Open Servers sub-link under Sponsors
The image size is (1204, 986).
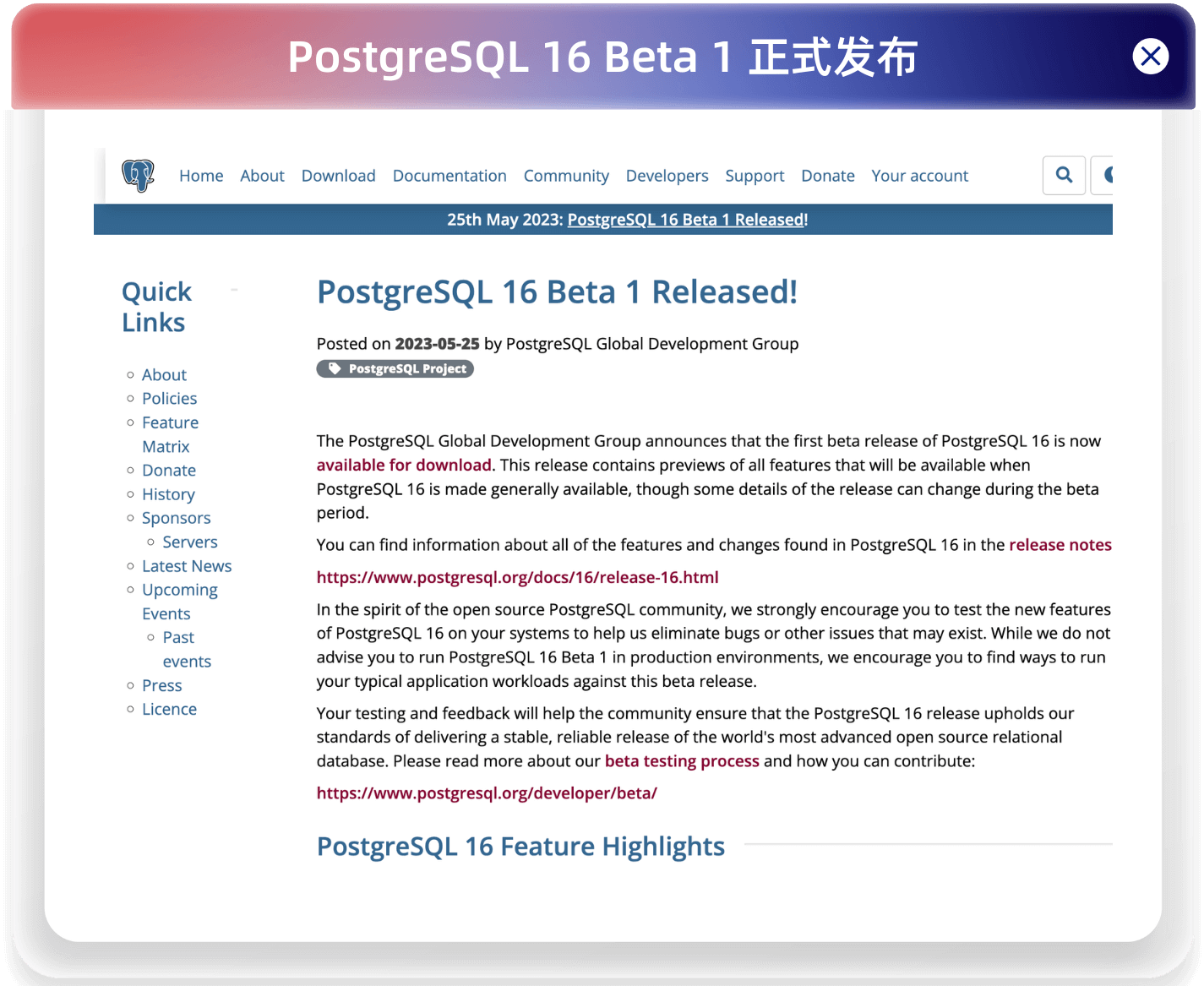tap(190, 542)
